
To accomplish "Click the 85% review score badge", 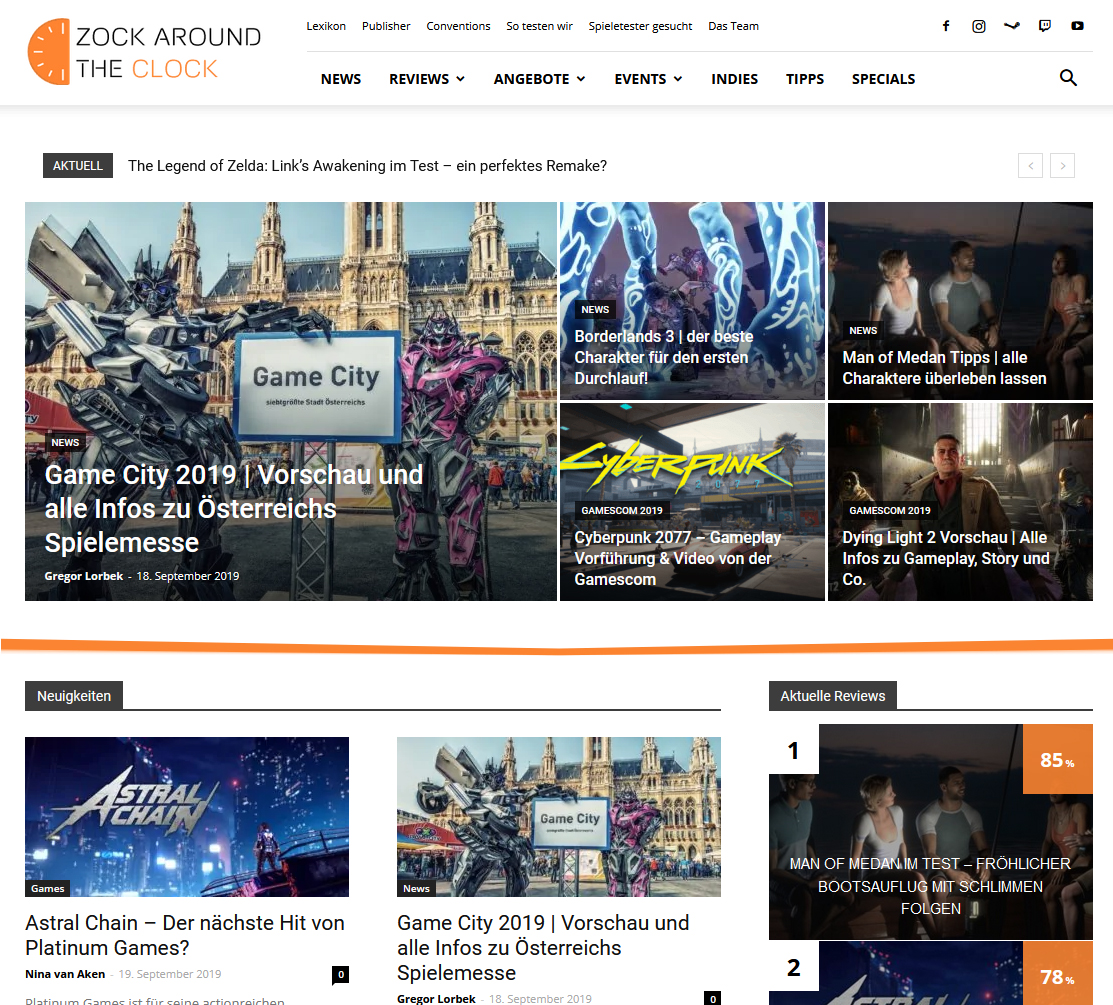I will pos(1058,759).
